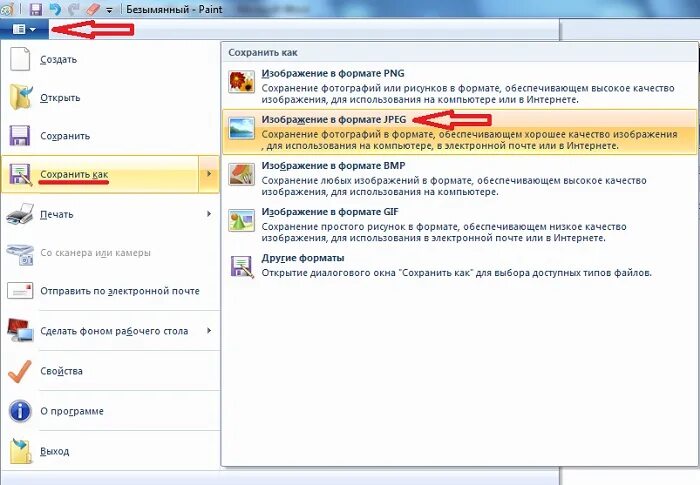Click the blue info icon О программе
The image size is (700, 485).
pos(20,411)
